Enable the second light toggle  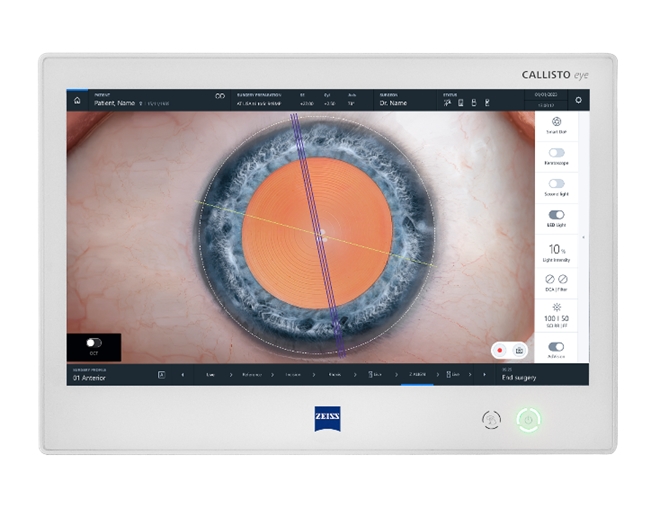point(557,185)
